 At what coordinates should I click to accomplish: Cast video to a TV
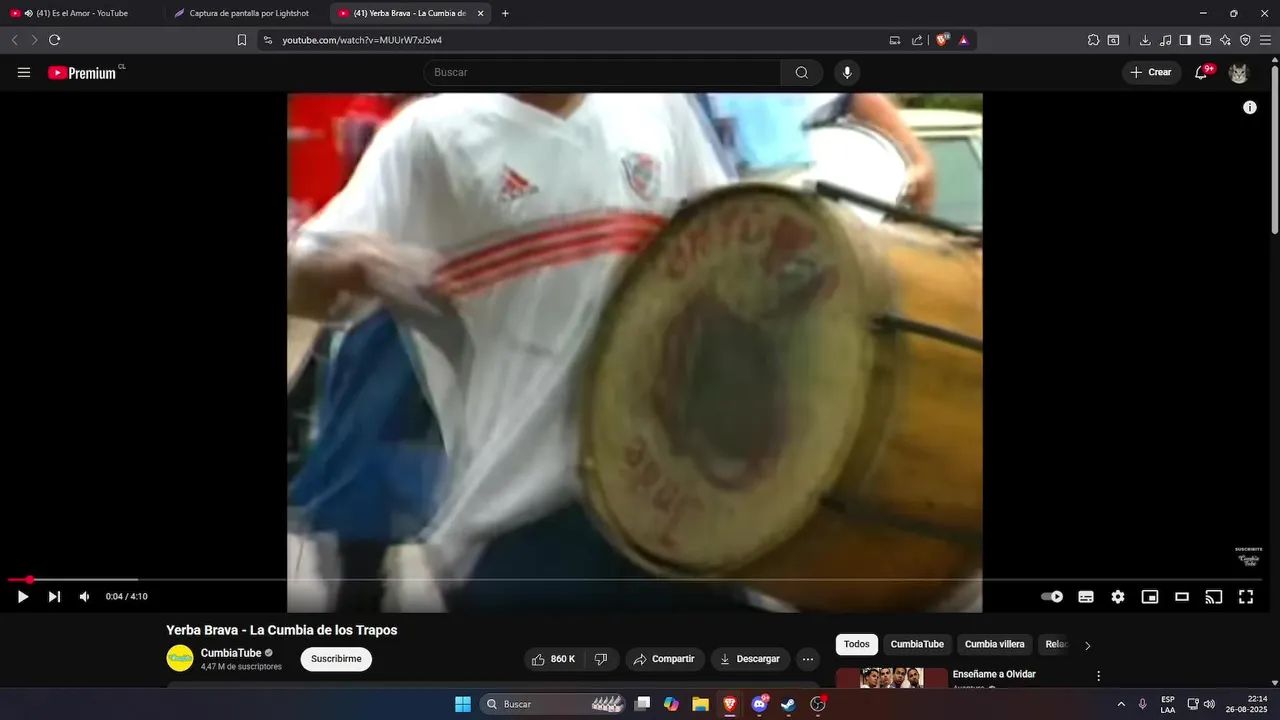tap(1214, 597)
